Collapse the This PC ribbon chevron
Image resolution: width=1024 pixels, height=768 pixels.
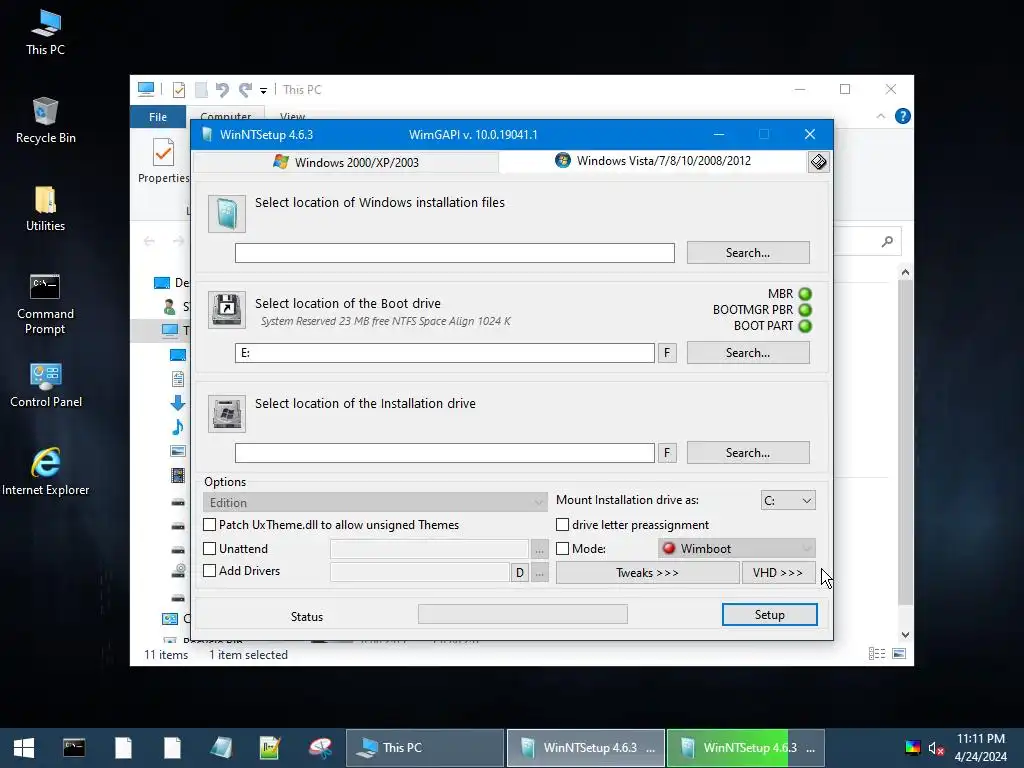click(880, 116)
